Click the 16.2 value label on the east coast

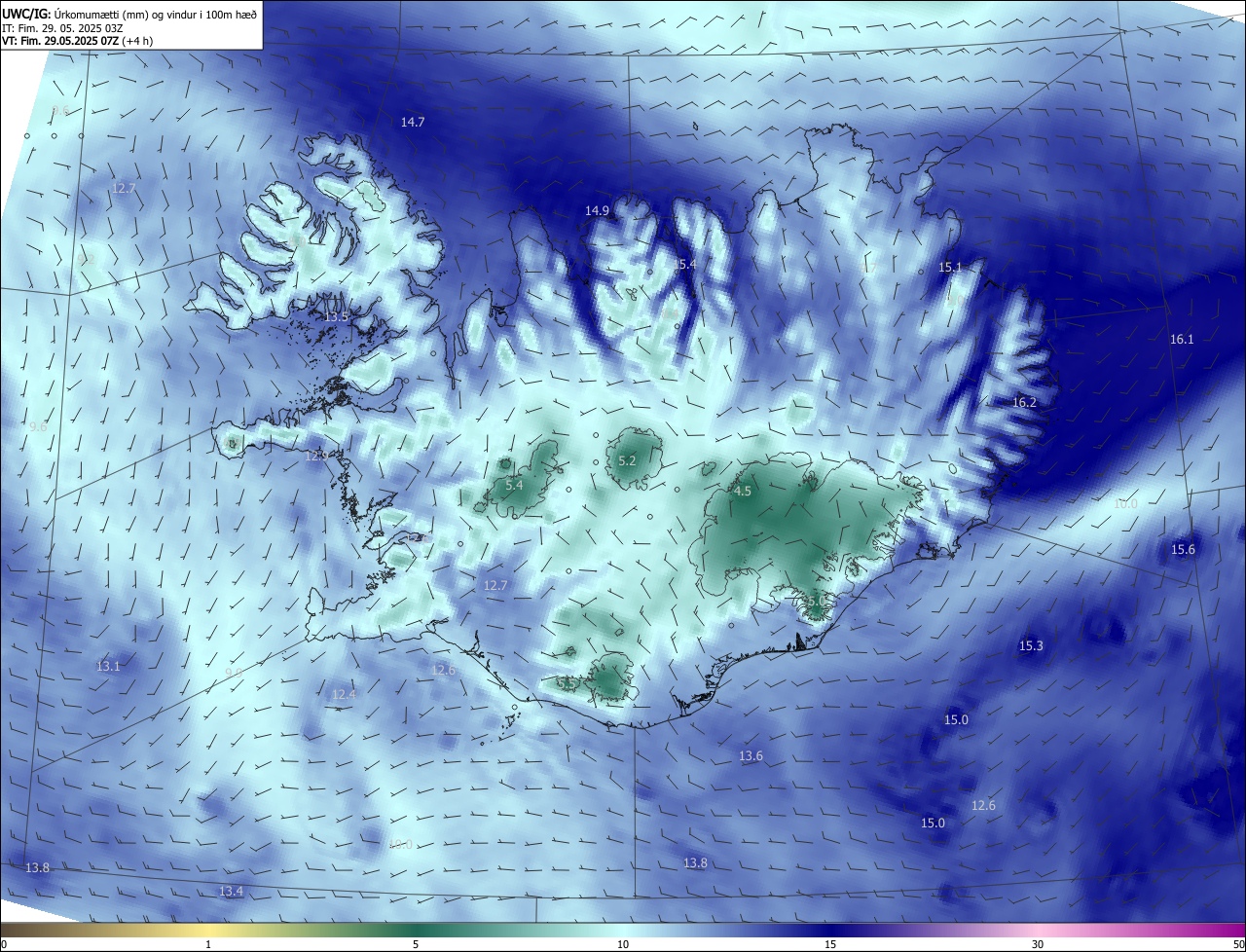click(x=1024, y=402)
